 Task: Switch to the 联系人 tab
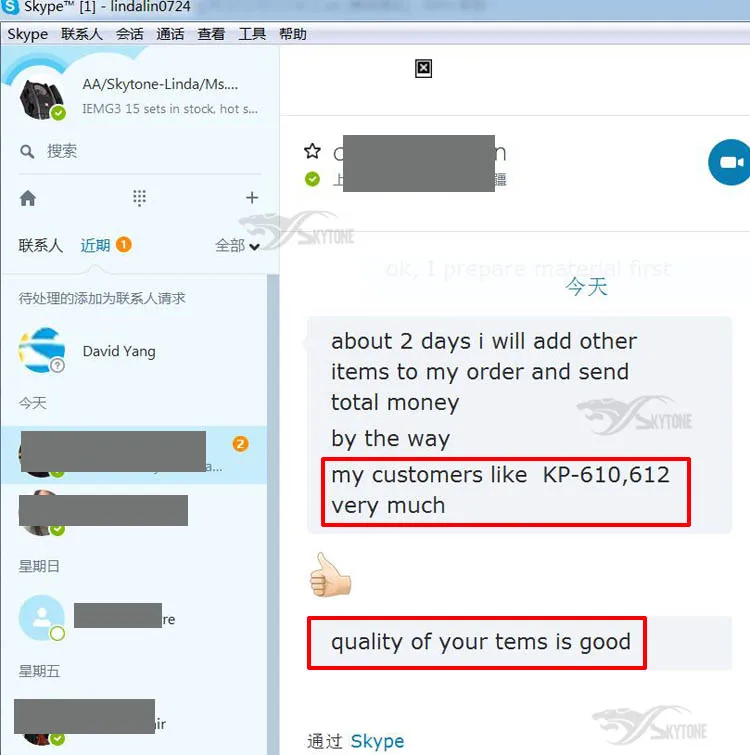click(40, 245)
